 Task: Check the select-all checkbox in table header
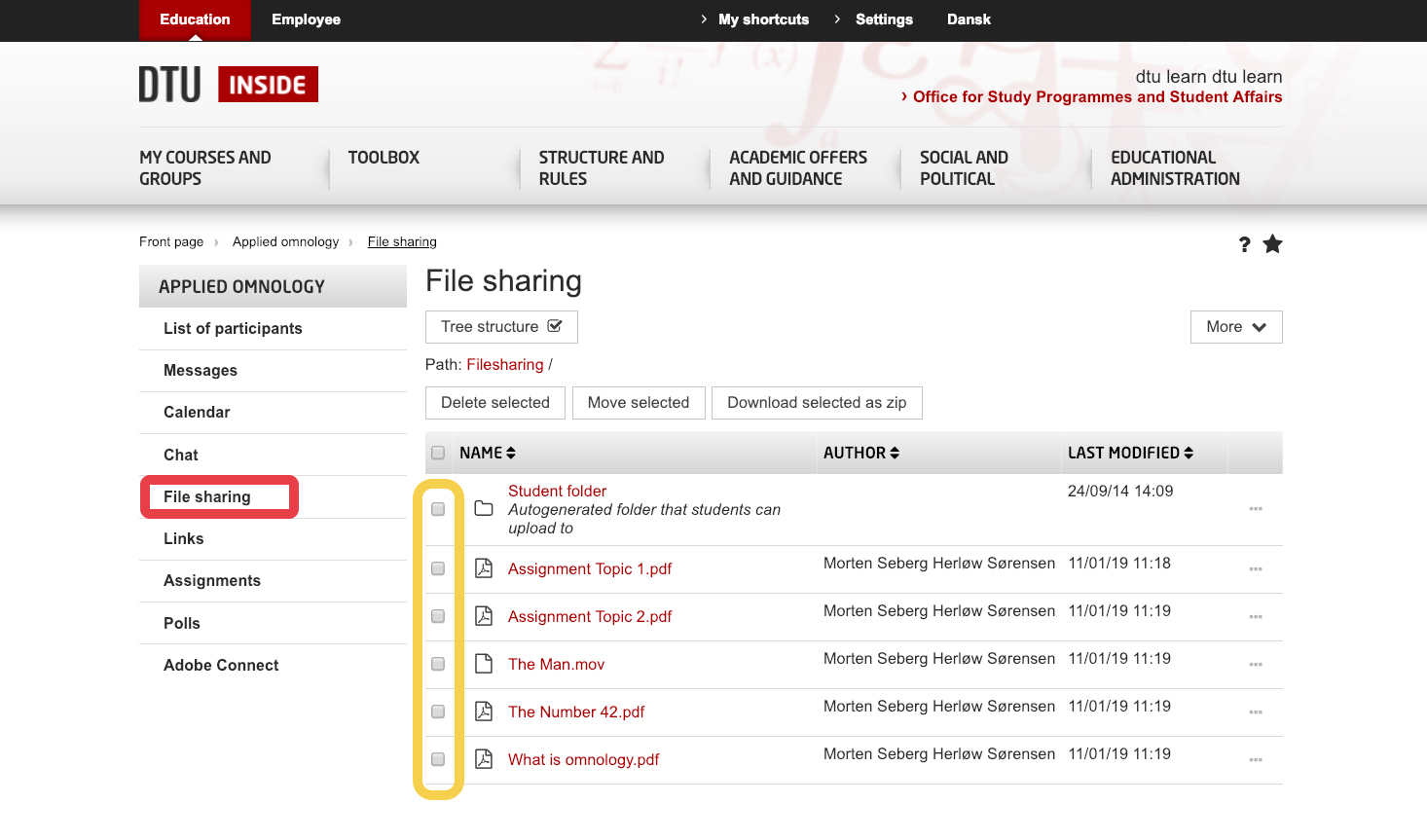pos(438,453)
